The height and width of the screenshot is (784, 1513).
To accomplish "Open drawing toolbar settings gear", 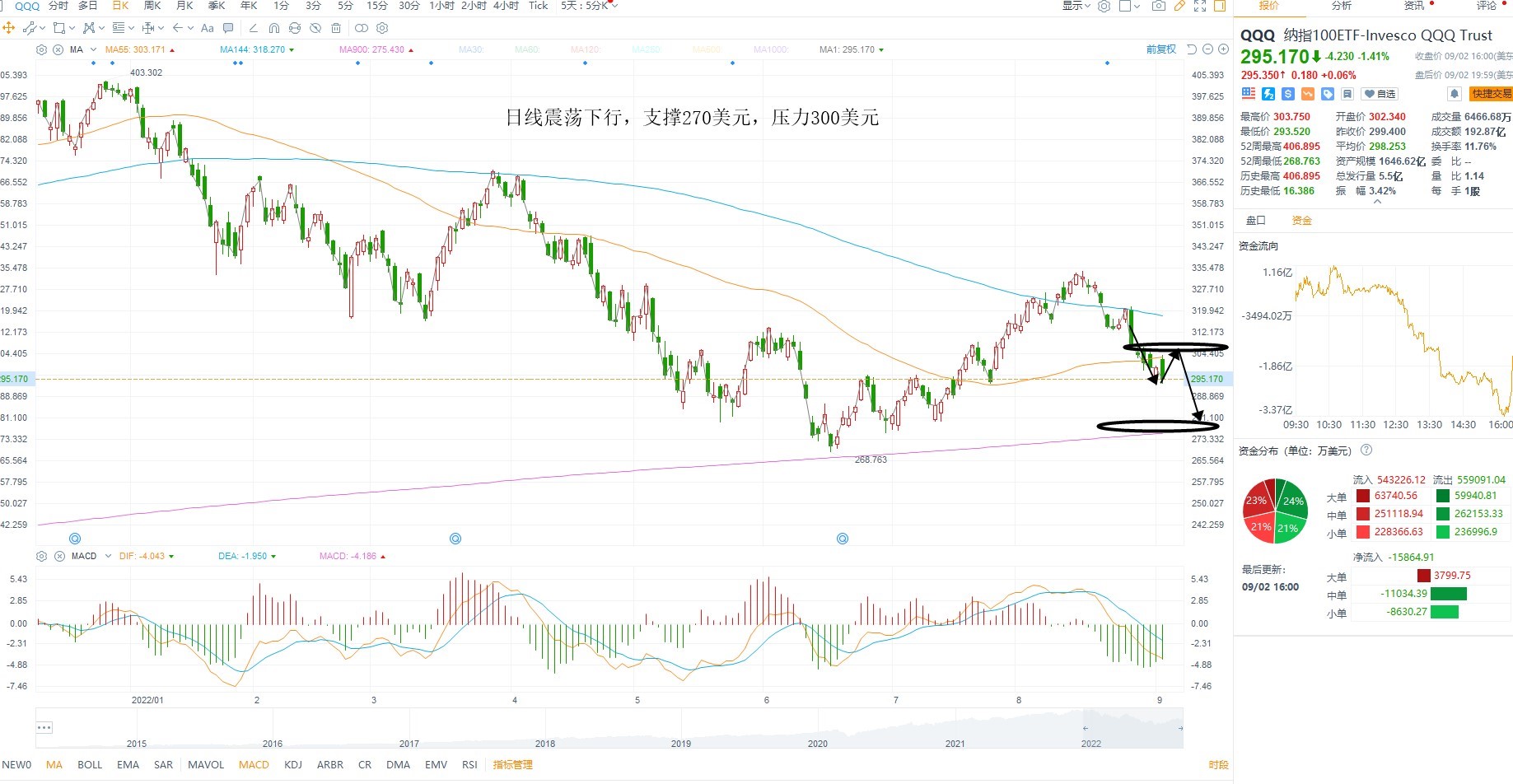I will point(382,28).
